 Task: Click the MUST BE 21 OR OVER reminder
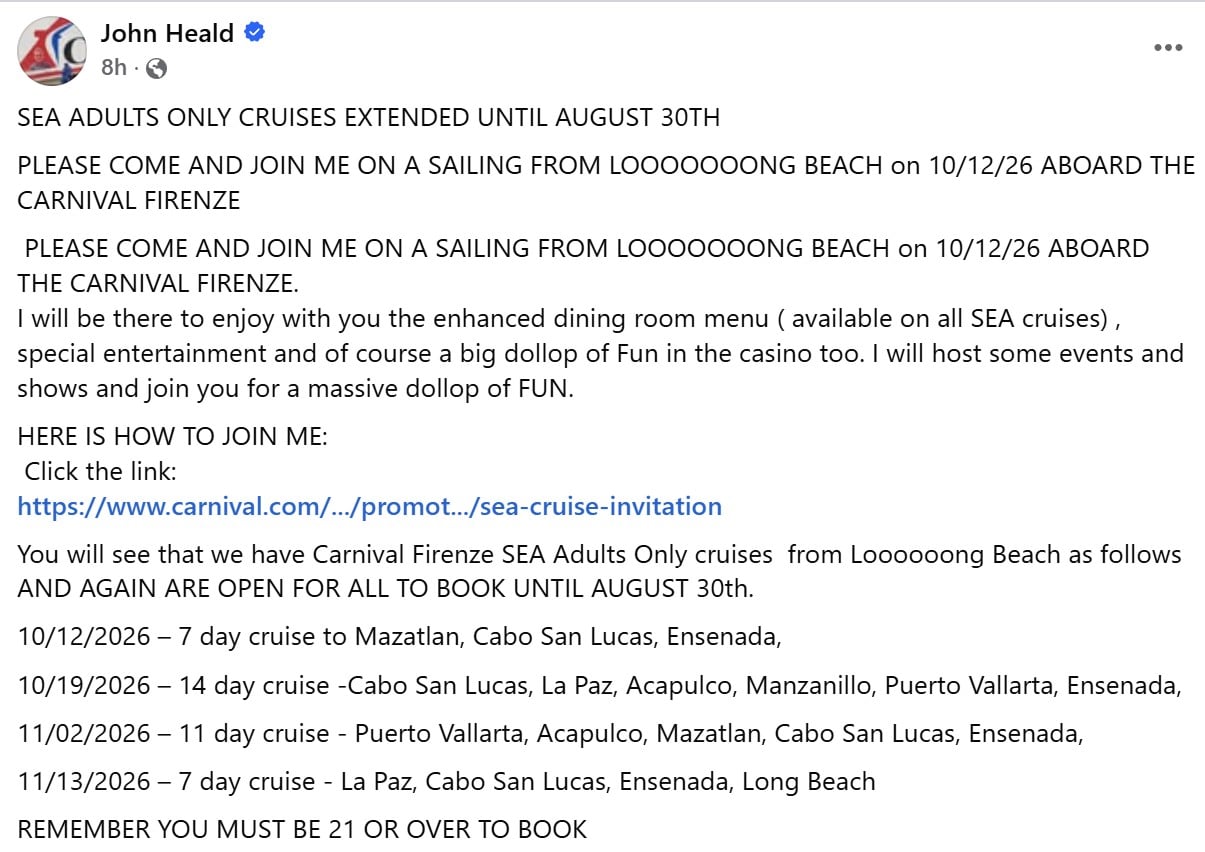pos(302,829)
